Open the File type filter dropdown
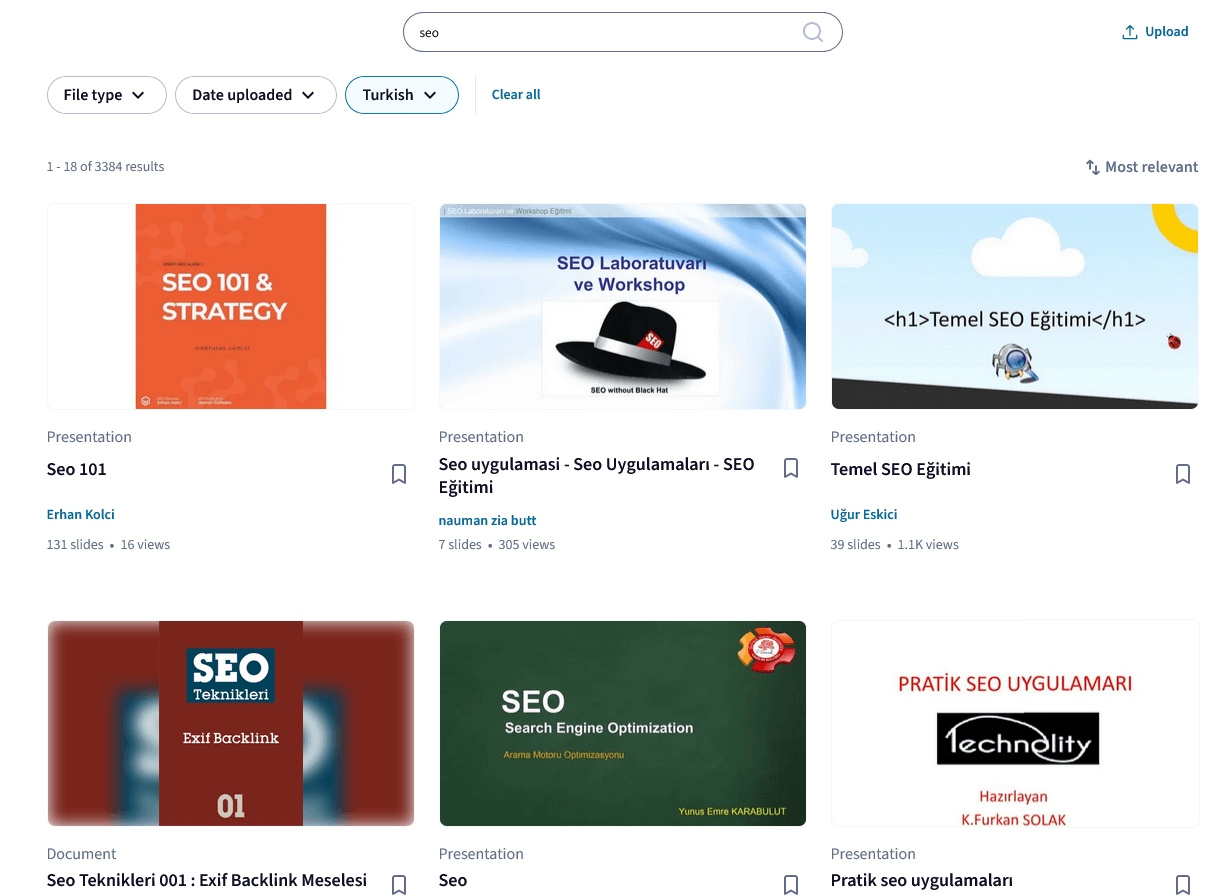Screen dimensions: 1210x896 [106, 95]
